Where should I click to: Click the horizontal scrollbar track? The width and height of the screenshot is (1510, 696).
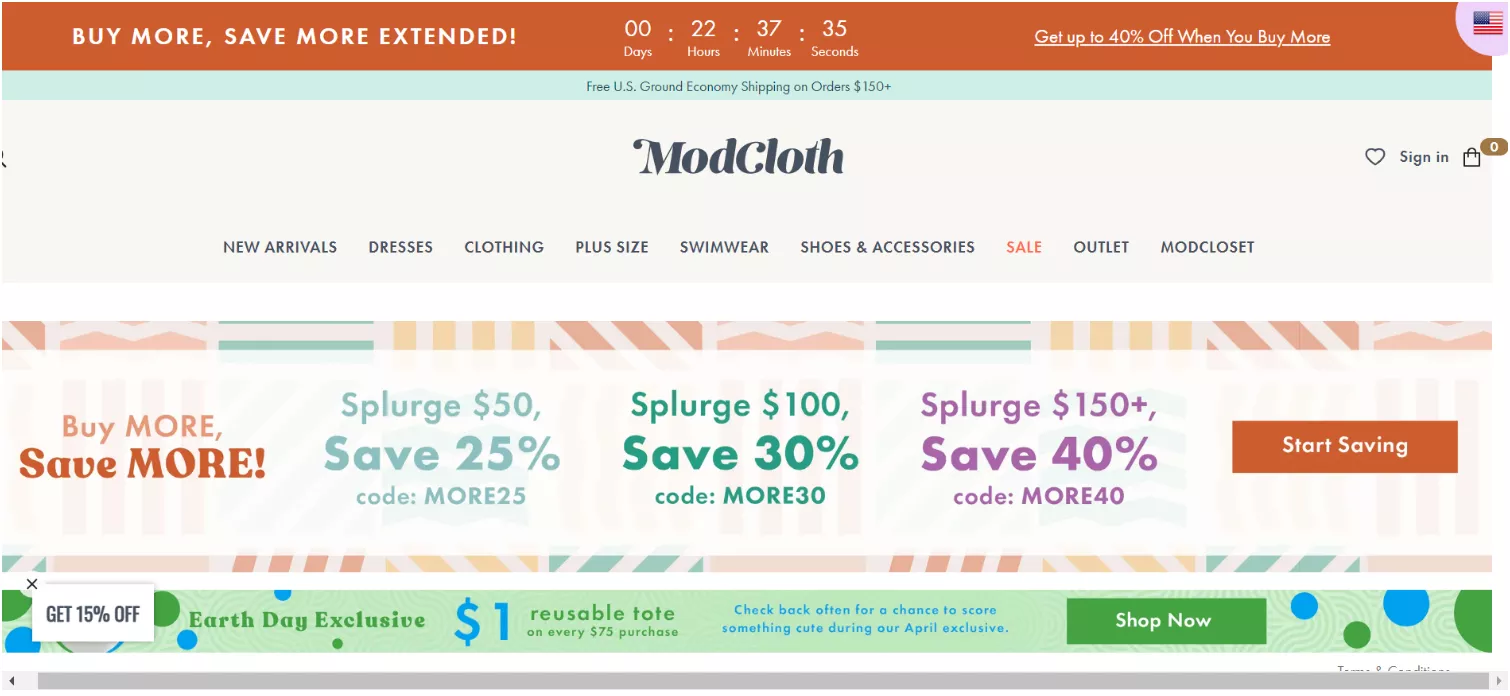pyautogui.click(x=760, y=681)
